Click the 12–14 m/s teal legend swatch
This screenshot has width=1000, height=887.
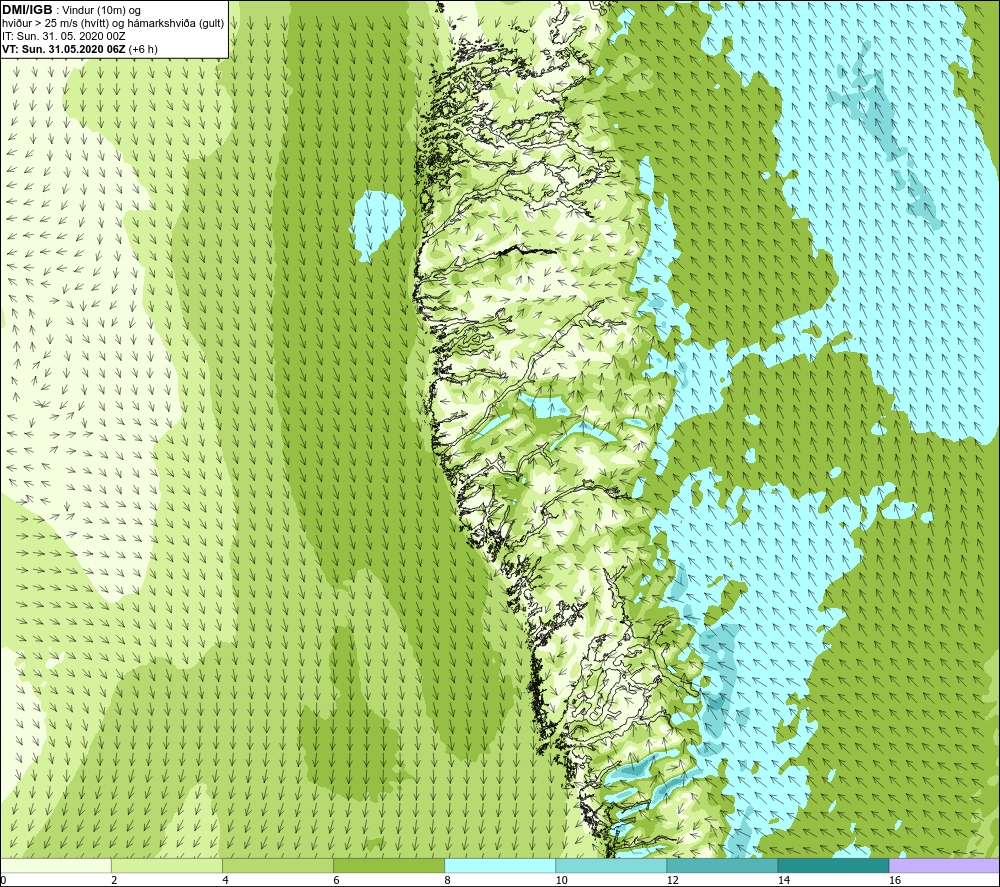point(722,865)
